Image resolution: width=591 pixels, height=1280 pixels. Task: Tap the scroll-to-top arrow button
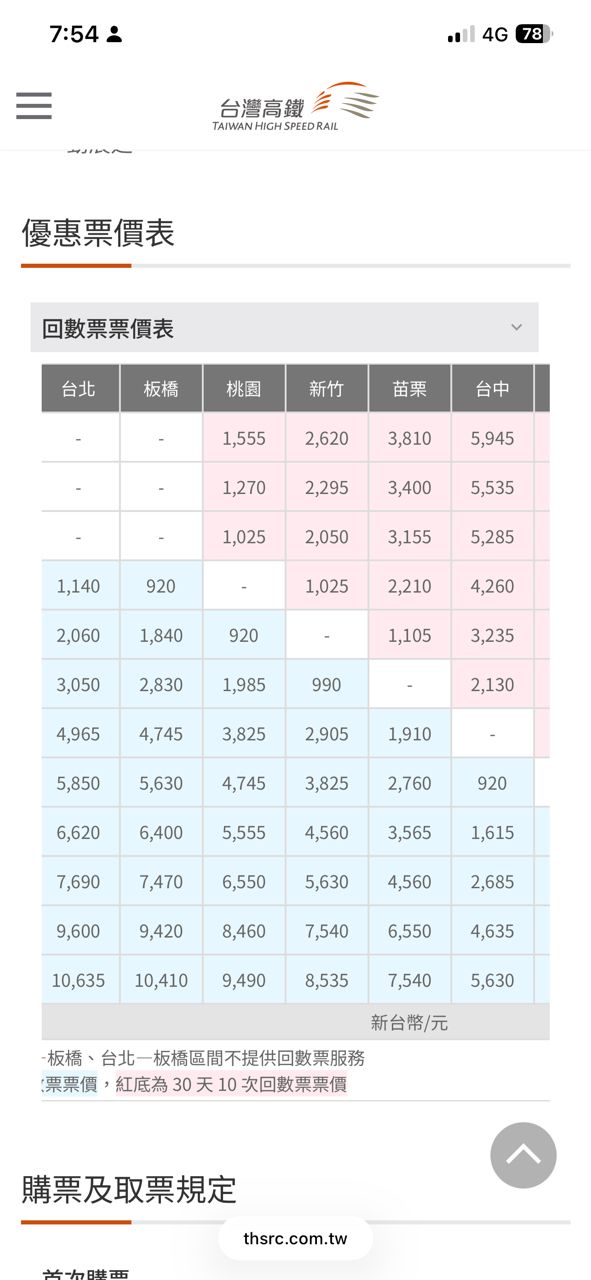[x=523, y=1155]
